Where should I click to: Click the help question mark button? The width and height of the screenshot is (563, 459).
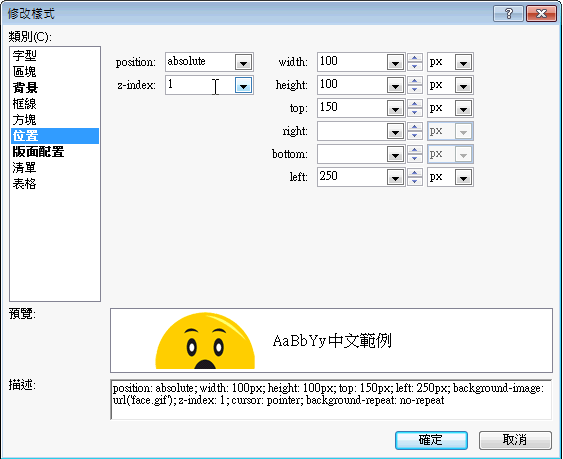click(508, 14)
